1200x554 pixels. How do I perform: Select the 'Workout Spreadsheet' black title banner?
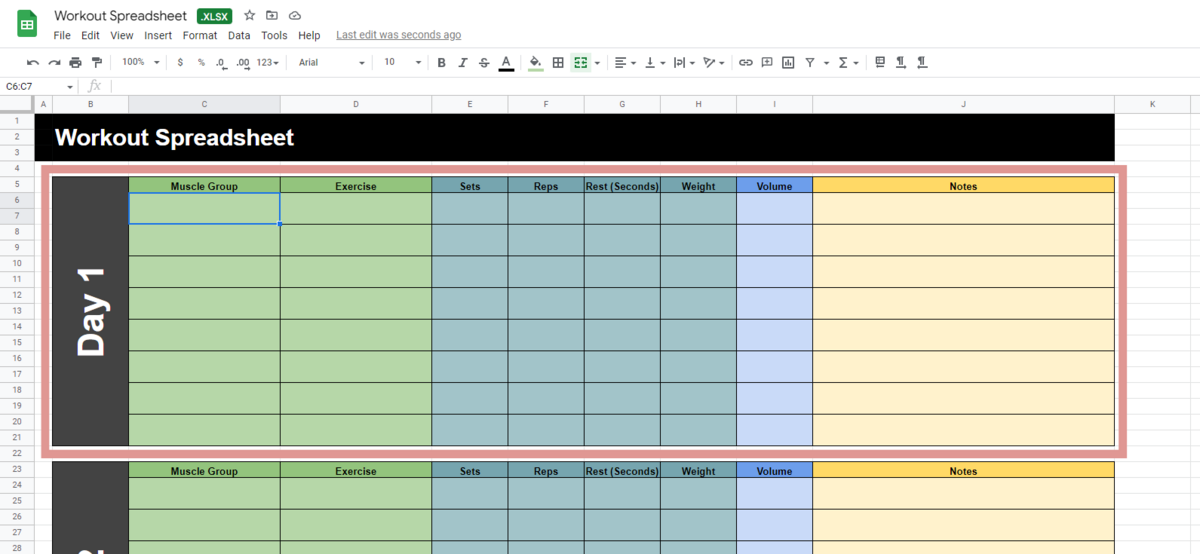(x=574, y=137)
